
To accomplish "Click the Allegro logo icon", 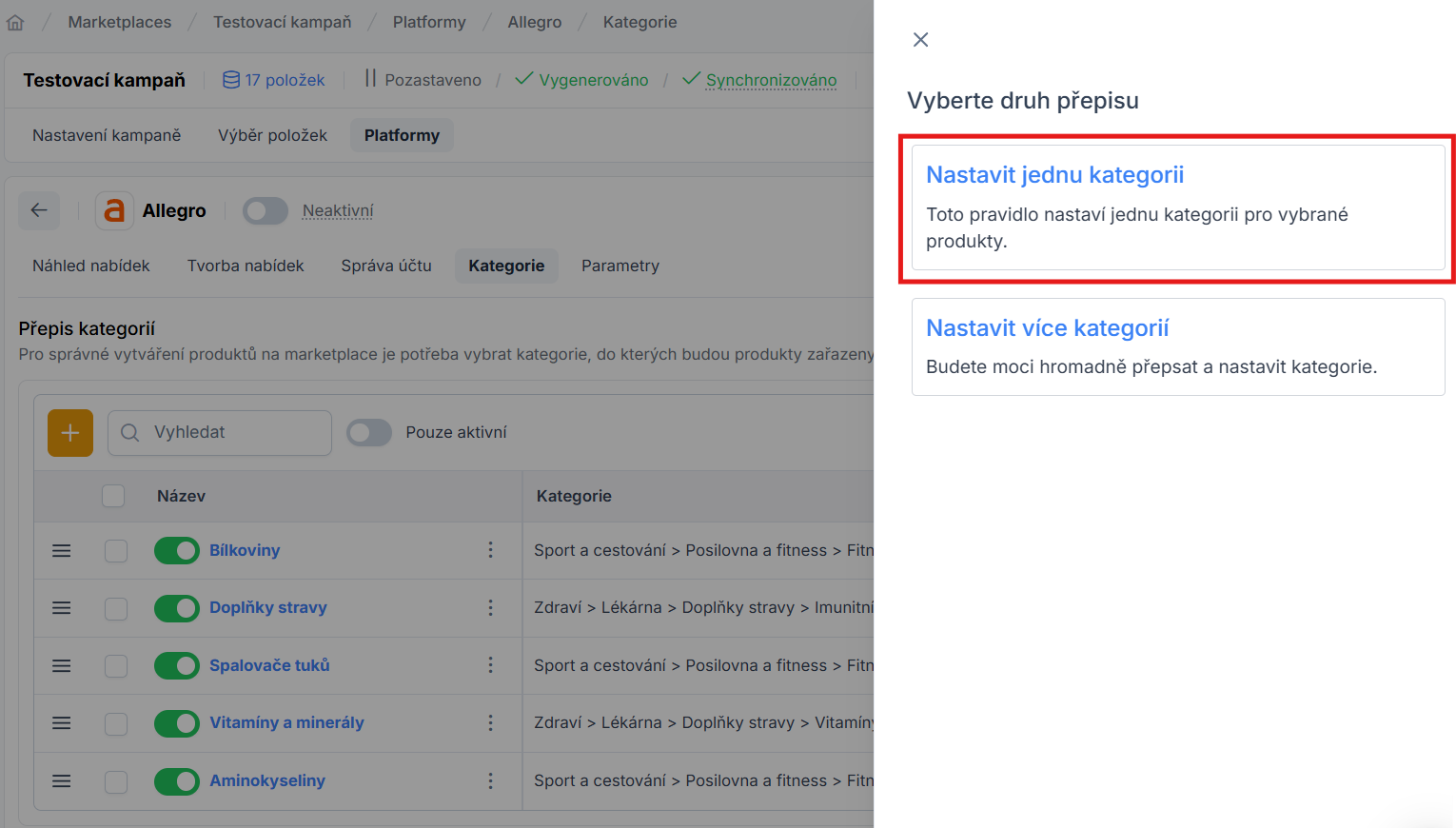I will 114,210.
